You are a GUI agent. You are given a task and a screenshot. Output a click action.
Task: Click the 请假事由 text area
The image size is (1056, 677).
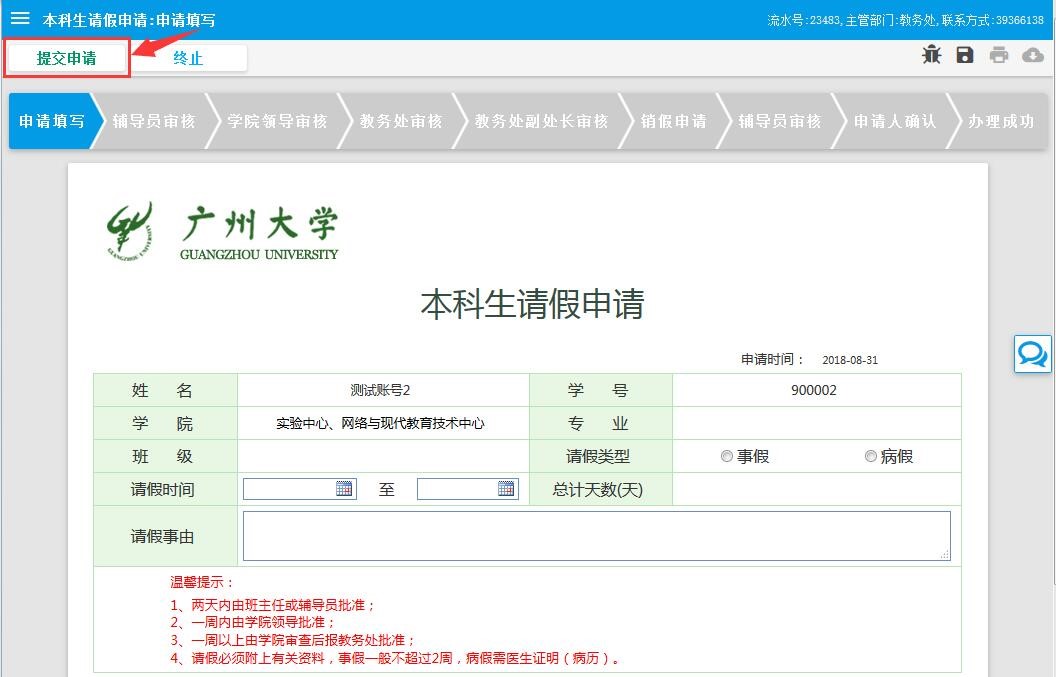[596, 536]
